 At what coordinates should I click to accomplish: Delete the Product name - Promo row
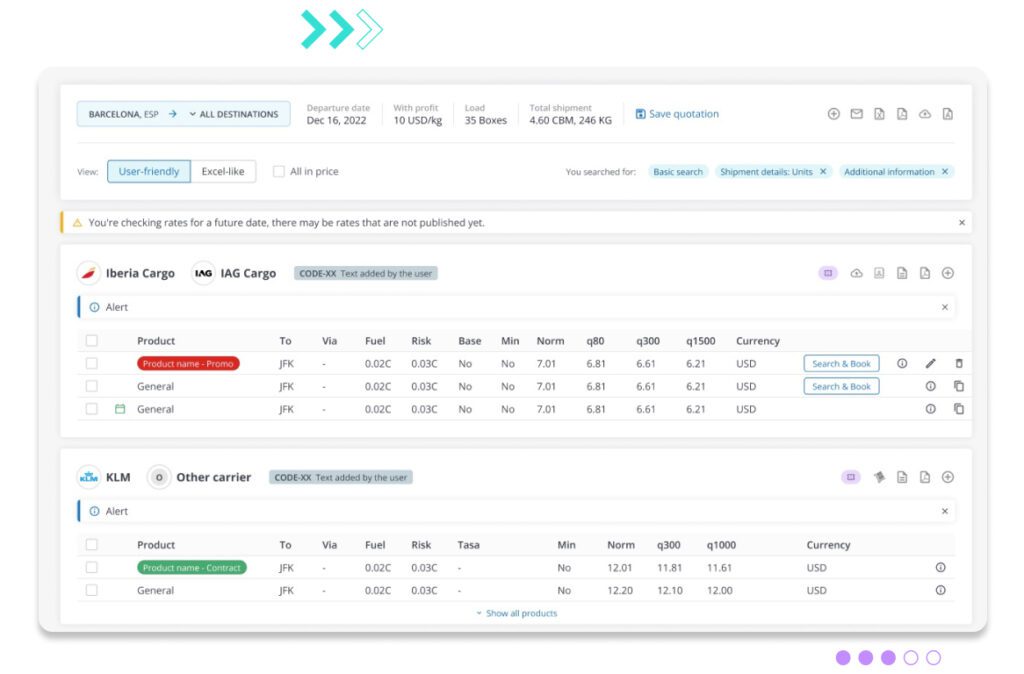coord(957,362)
